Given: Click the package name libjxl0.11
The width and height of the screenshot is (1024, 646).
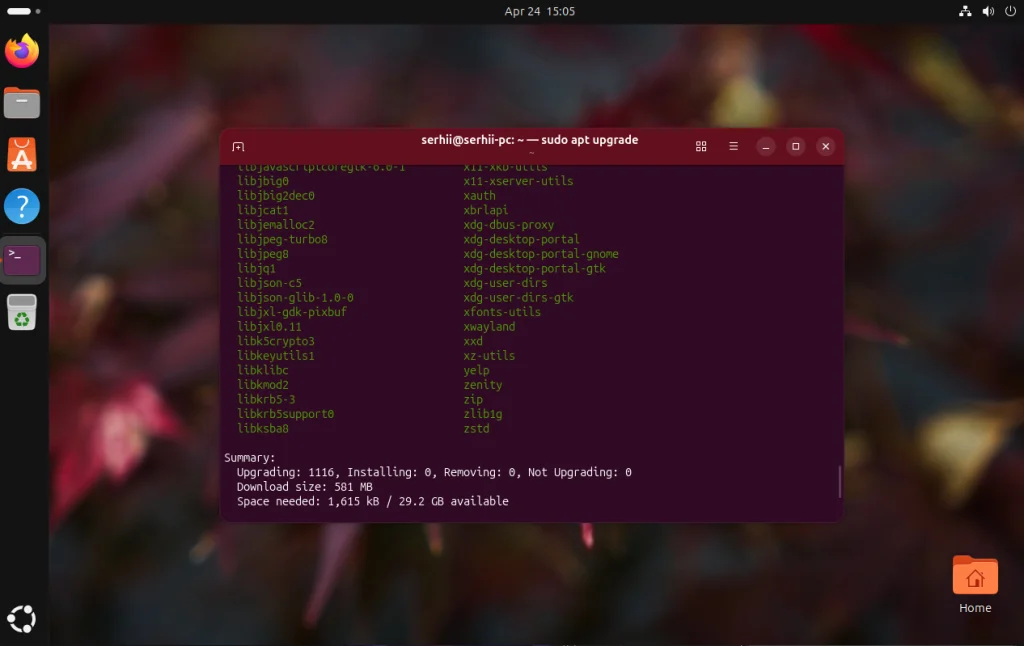Looking at the screenshot, I should (x=269, y=327).
